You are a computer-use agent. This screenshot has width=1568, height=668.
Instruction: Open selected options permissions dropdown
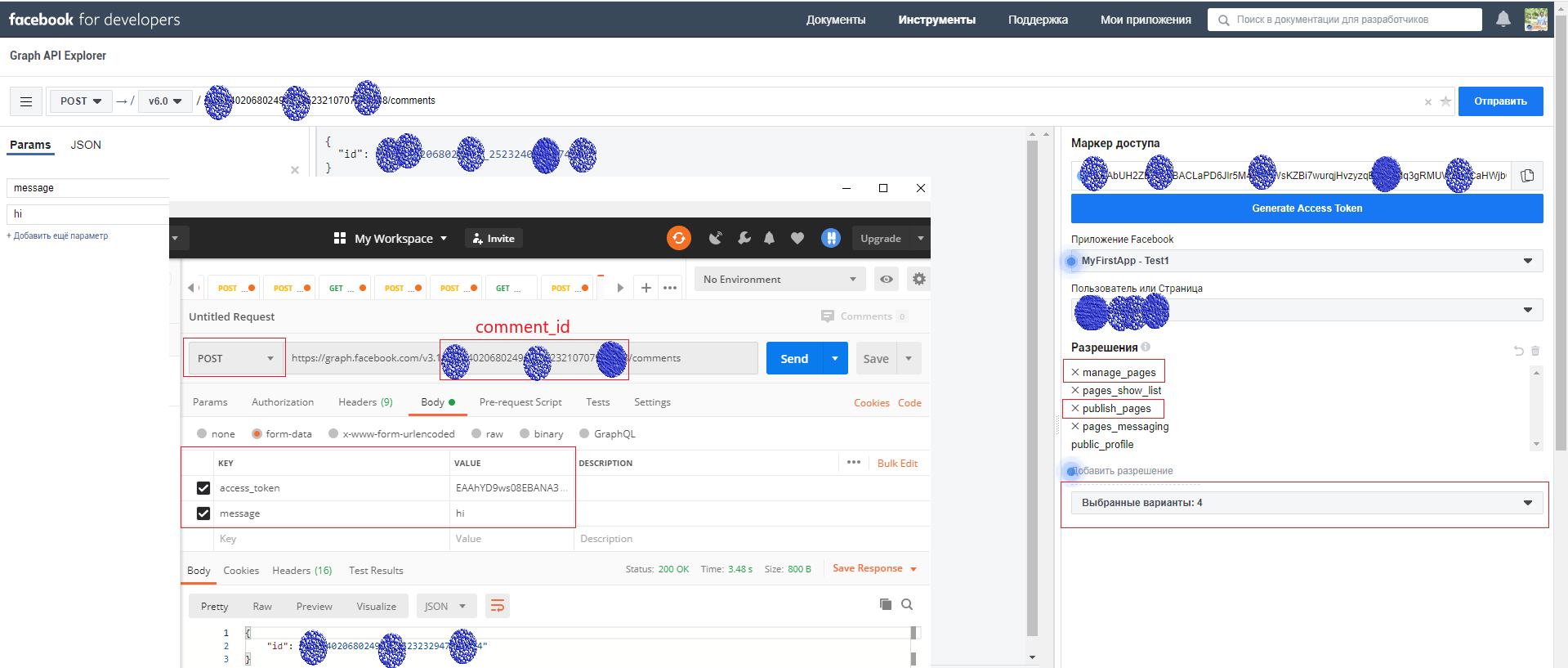(1307, 503)
